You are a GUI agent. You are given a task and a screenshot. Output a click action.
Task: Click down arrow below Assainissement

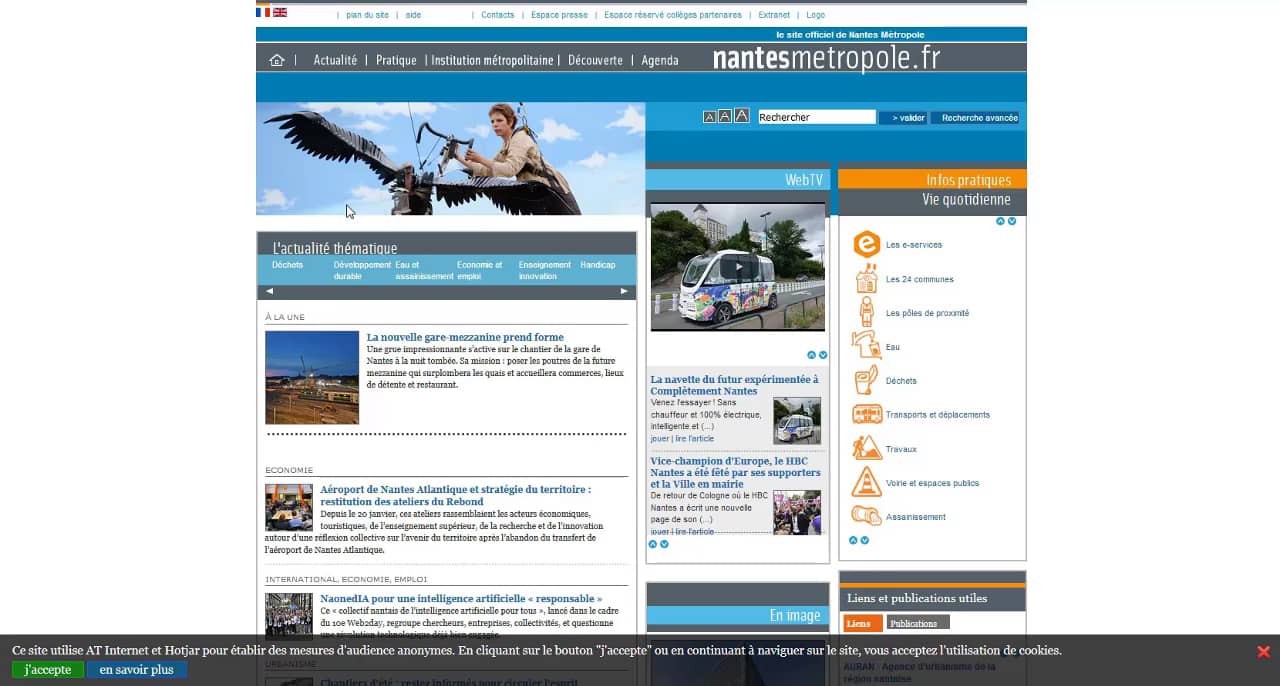coord(865,540)
